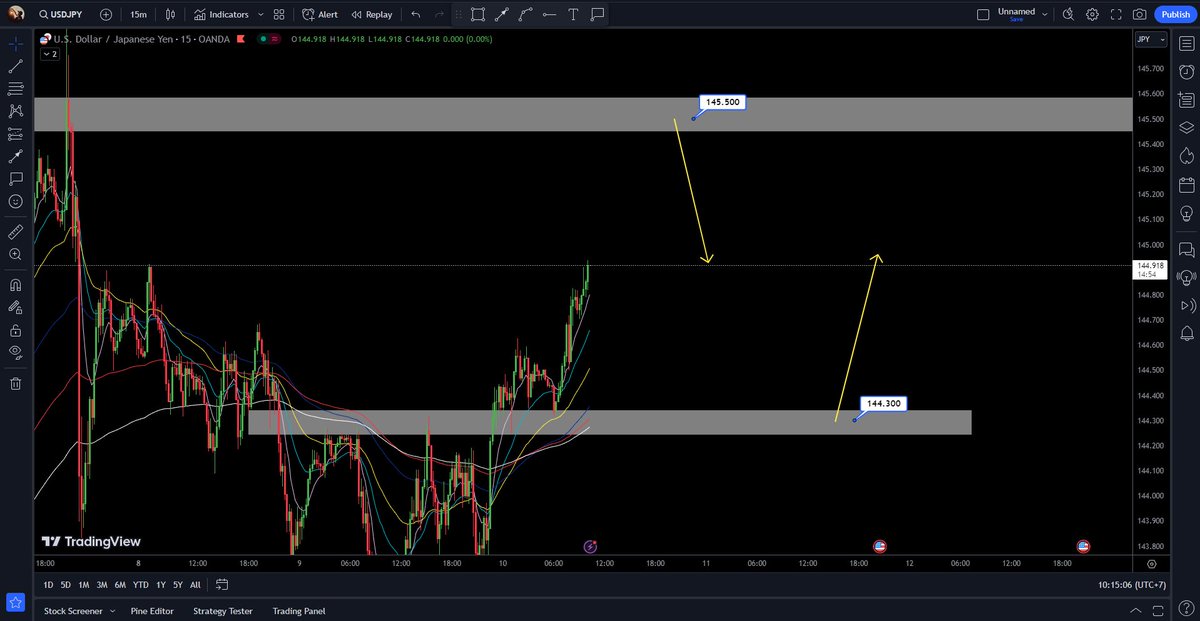Toggle fullscreen mode

pos(1116,15)
